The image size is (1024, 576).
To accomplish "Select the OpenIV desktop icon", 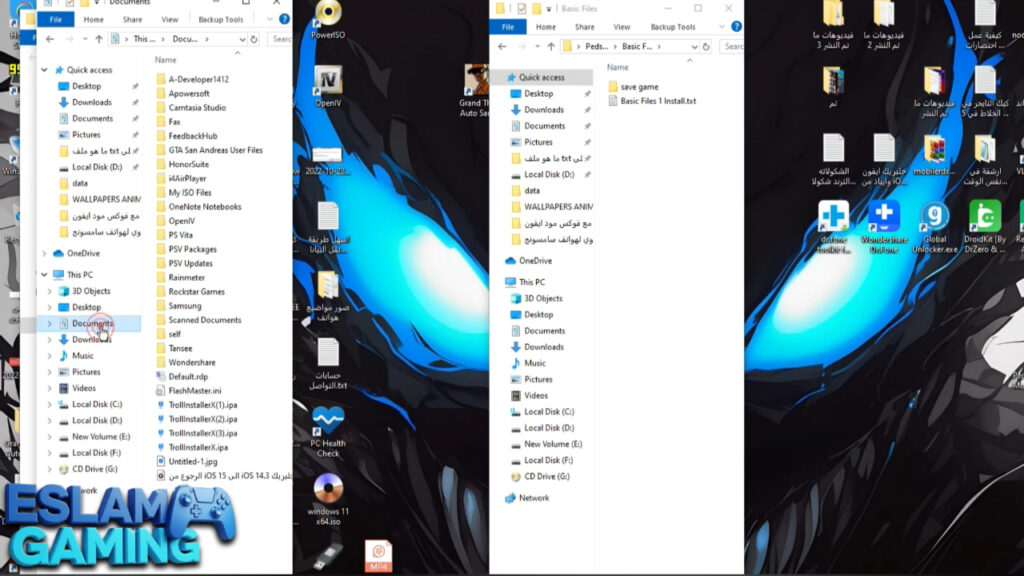I will [328, 82].
